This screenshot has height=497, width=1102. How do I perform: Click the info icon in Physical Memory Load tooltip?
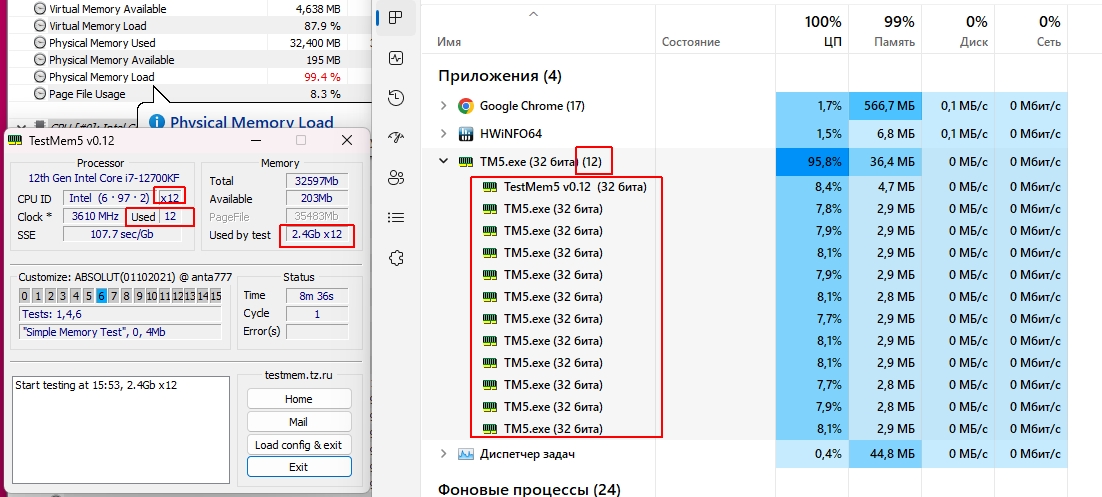157,123
